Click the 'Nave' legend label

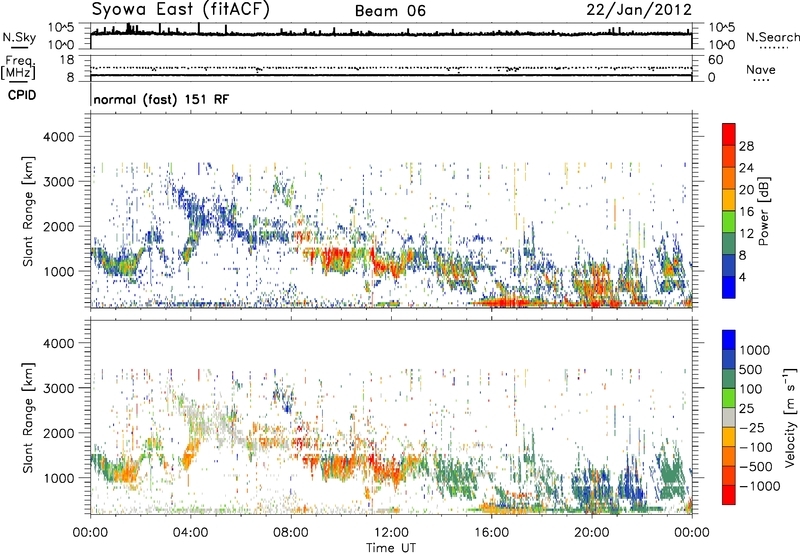click(761, 70)
